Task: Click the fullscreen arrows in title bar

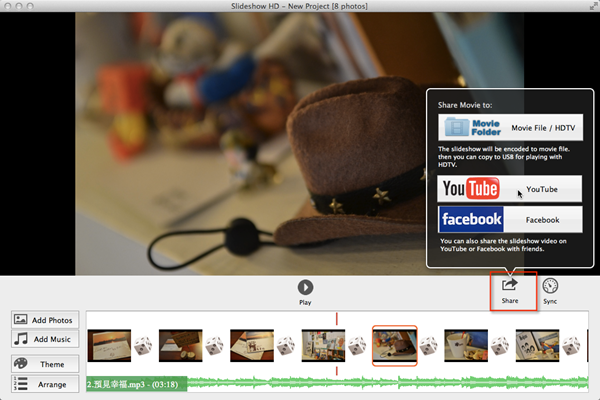Action: (x=594, y=5)
